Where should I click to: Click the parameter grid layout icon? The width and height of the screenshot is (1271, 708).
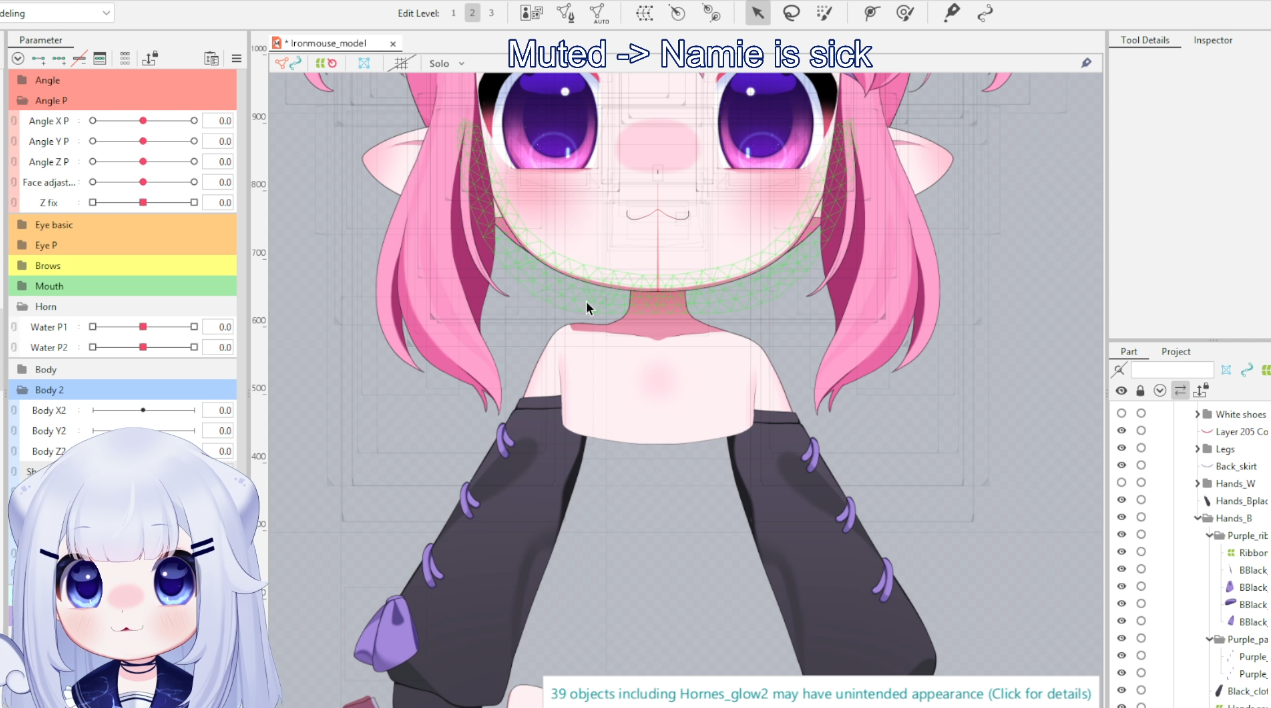point(125,59)
